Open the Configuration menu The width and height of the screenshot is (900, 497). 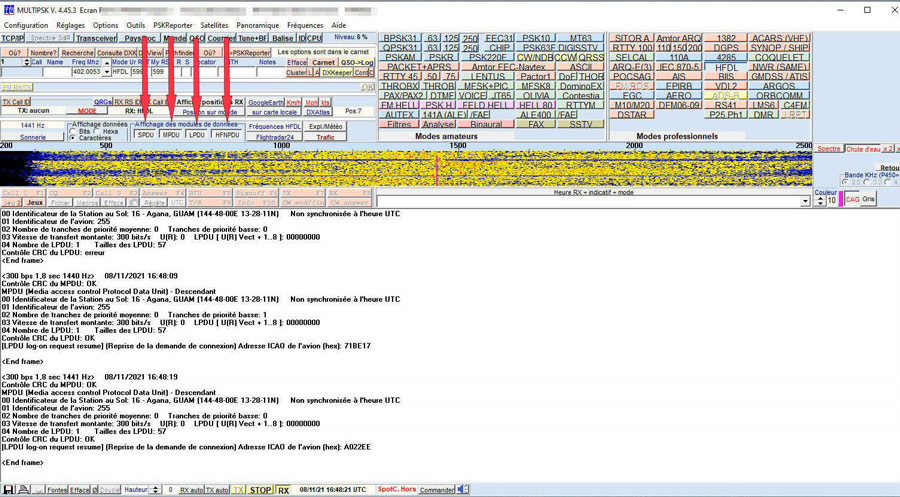26,25
